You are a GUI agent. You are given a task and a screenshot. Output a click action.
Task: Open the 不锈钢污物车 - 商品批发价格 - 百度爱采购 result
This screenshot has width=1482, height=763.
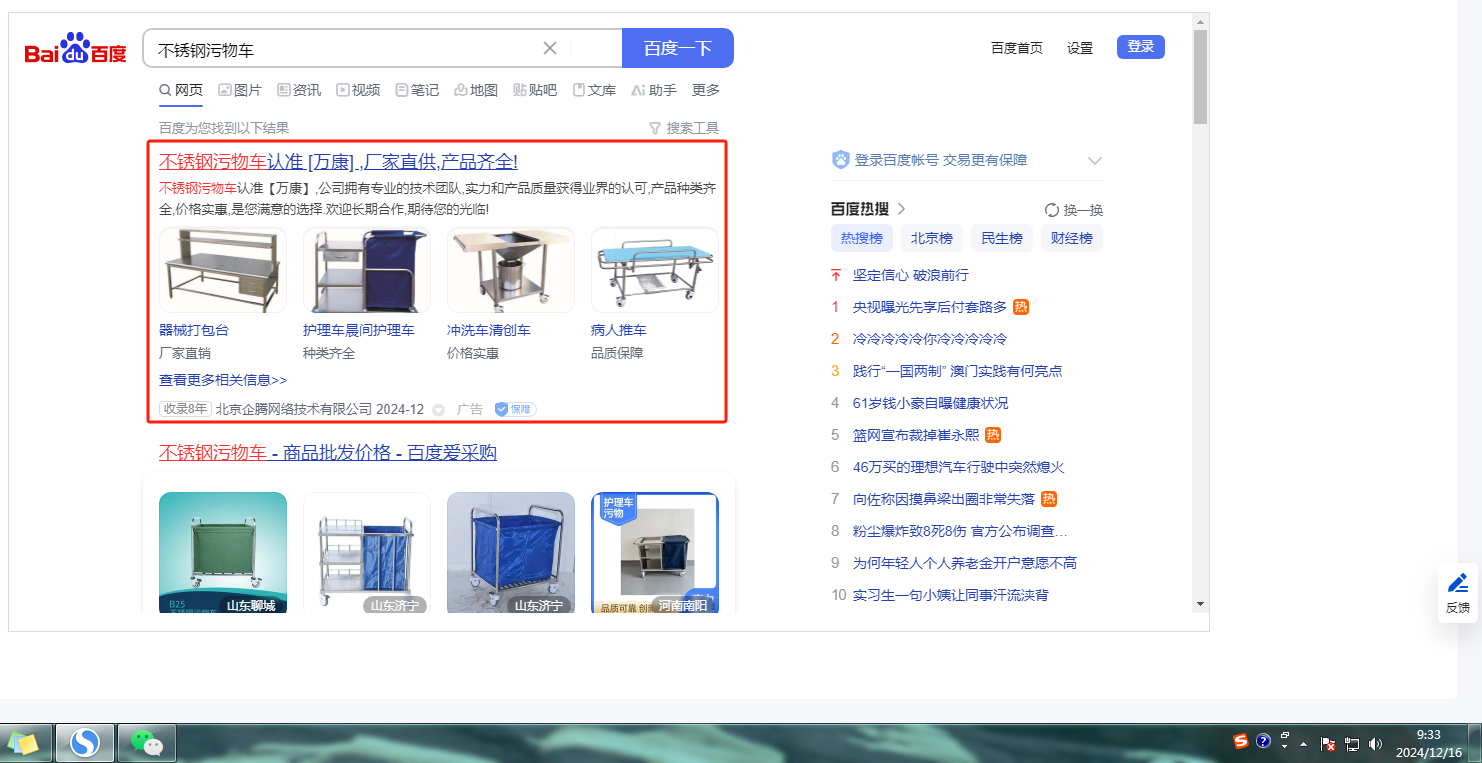point(328,453)
